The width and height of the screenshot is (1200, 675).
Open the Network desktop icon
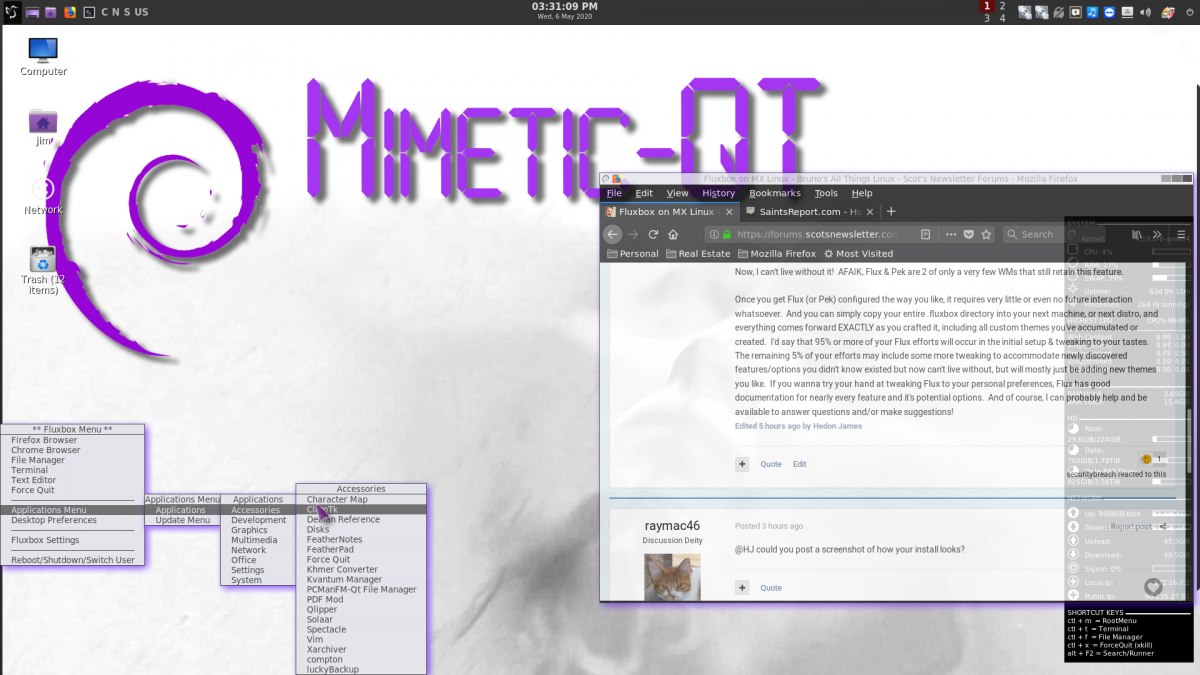point(43,196)
